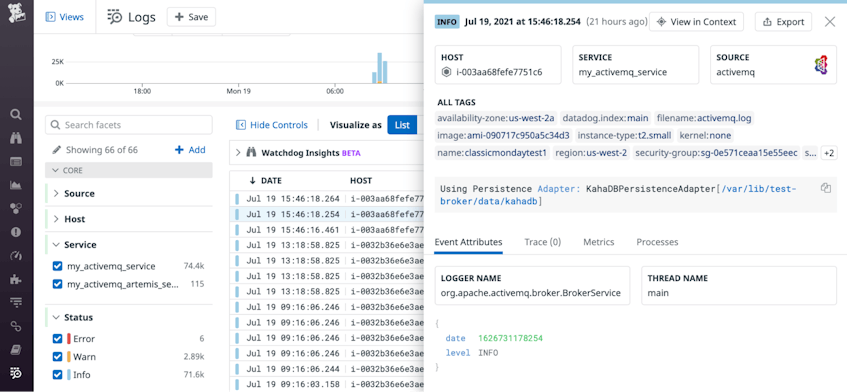
Task: Uncheck the Warn status checkbox
Action: pyautogui.click(x=57, y=357)
